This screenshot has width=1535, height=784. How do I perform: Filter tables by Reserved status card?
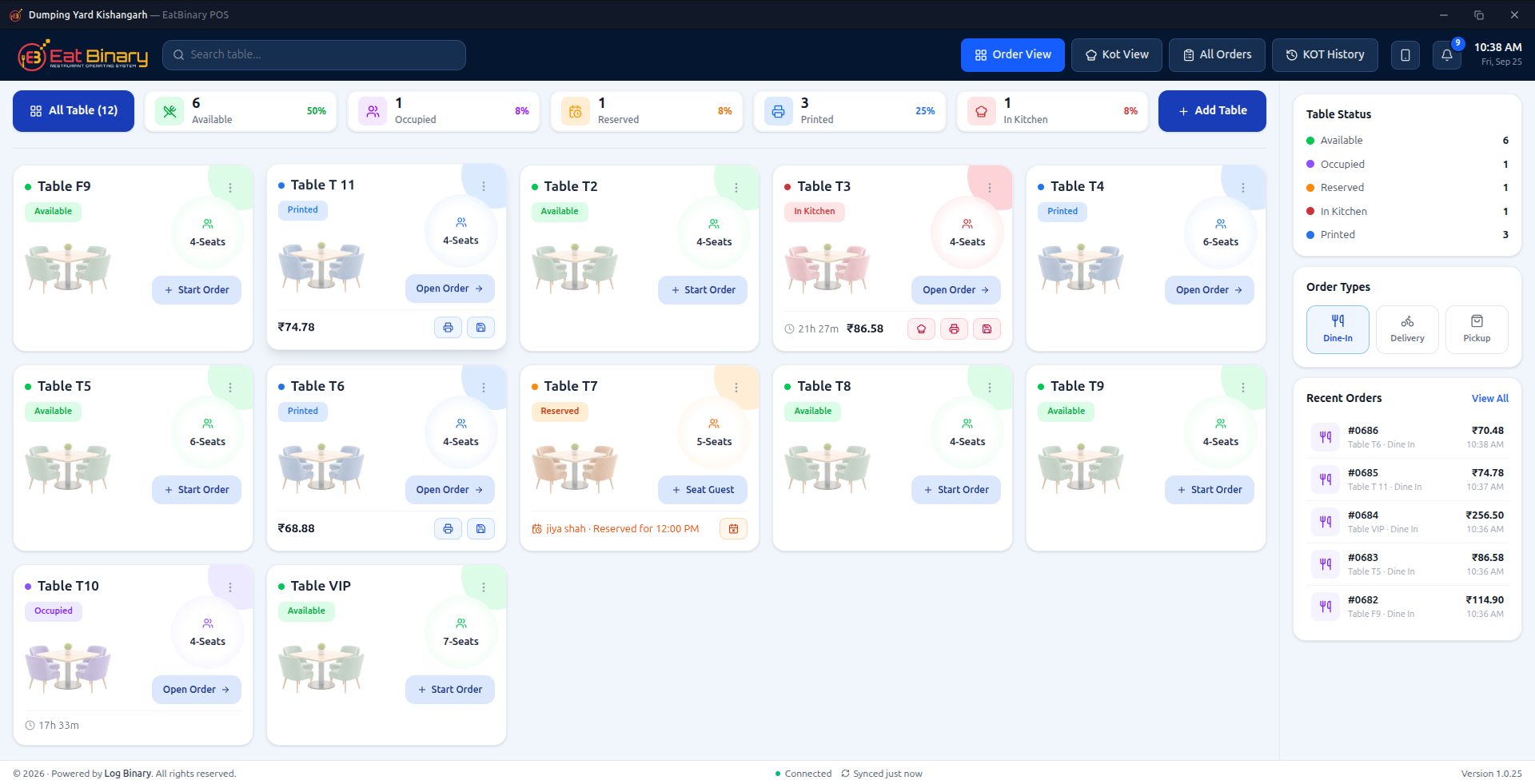point(647,111)
